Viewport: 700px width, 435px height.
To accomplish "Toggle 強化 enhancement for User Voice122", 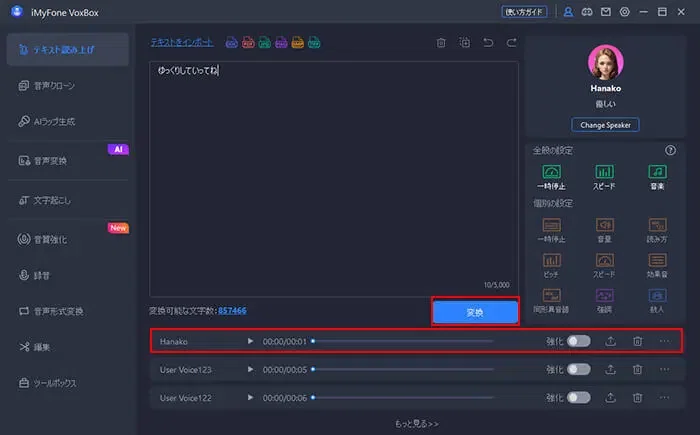I will (579, 397).
